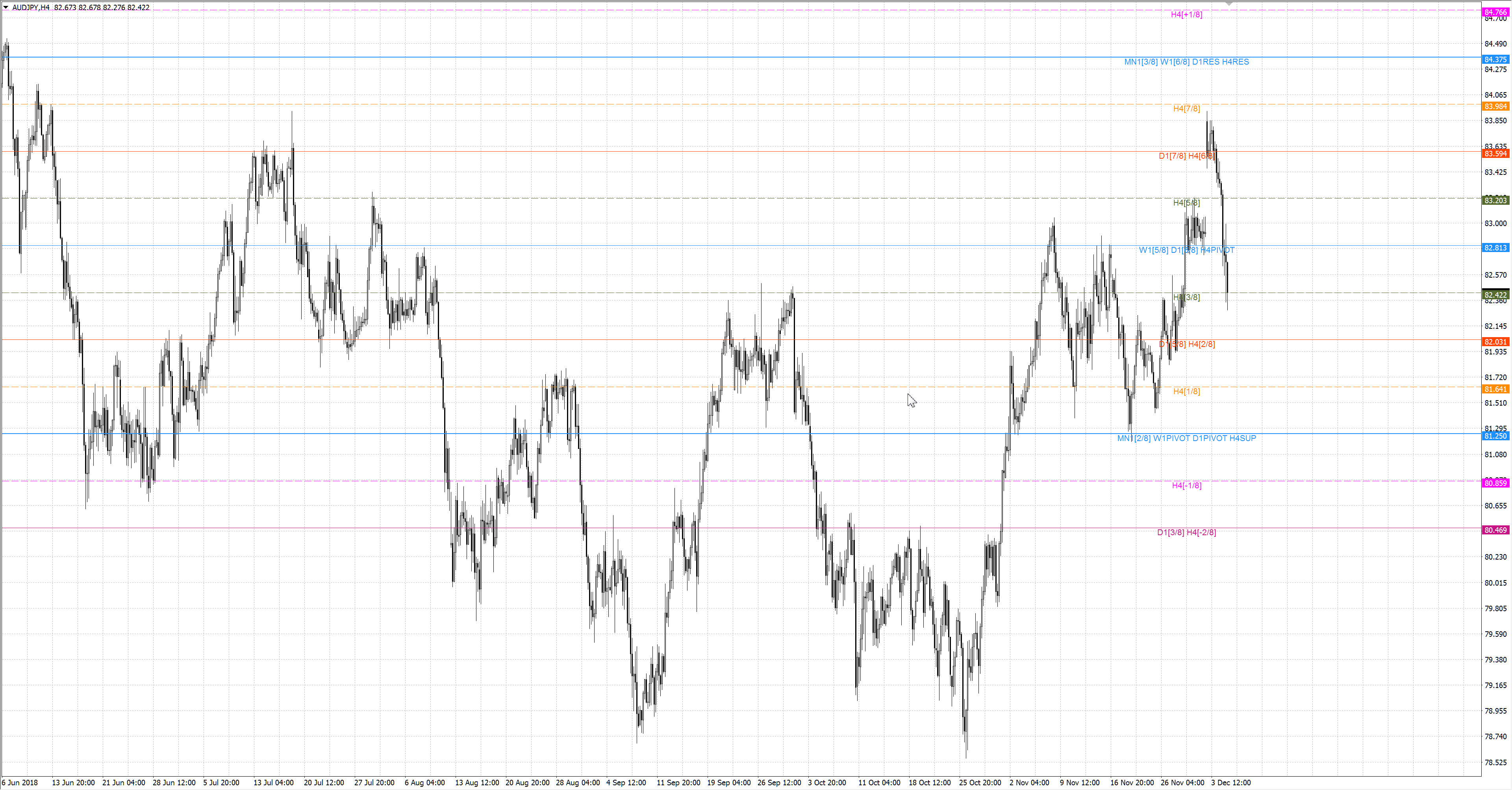Click the 84.766 magenta price tag

pyautogui.click(x=1495, y=12)
